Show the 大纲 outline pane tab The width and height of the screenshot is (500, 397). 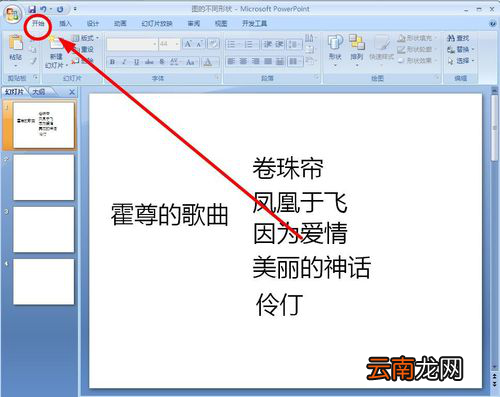tap(39, 92)
